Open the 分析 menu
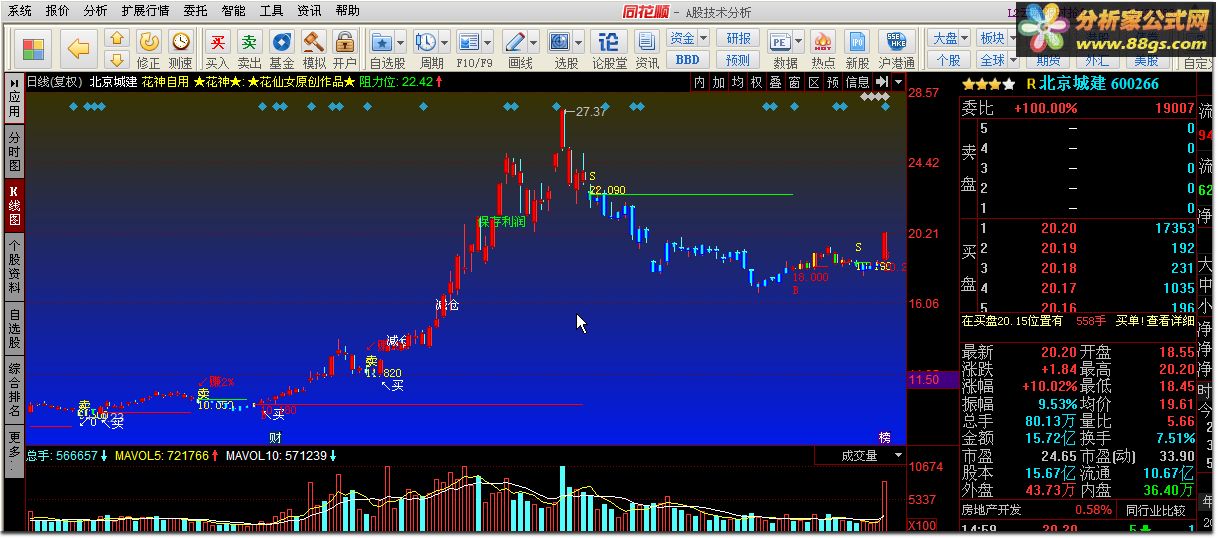The height and width of the screenshot is (538, 1218). coord(96,11)
